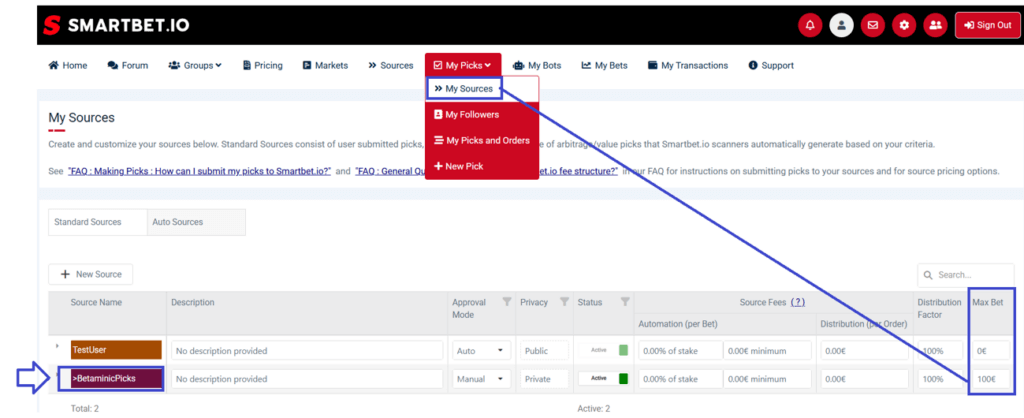Image resolution: width=1024 pixels, height=418 pixels.
Task: Edit TestUser Distribution per Order 0.00€
Action: (x=865, y=351)
